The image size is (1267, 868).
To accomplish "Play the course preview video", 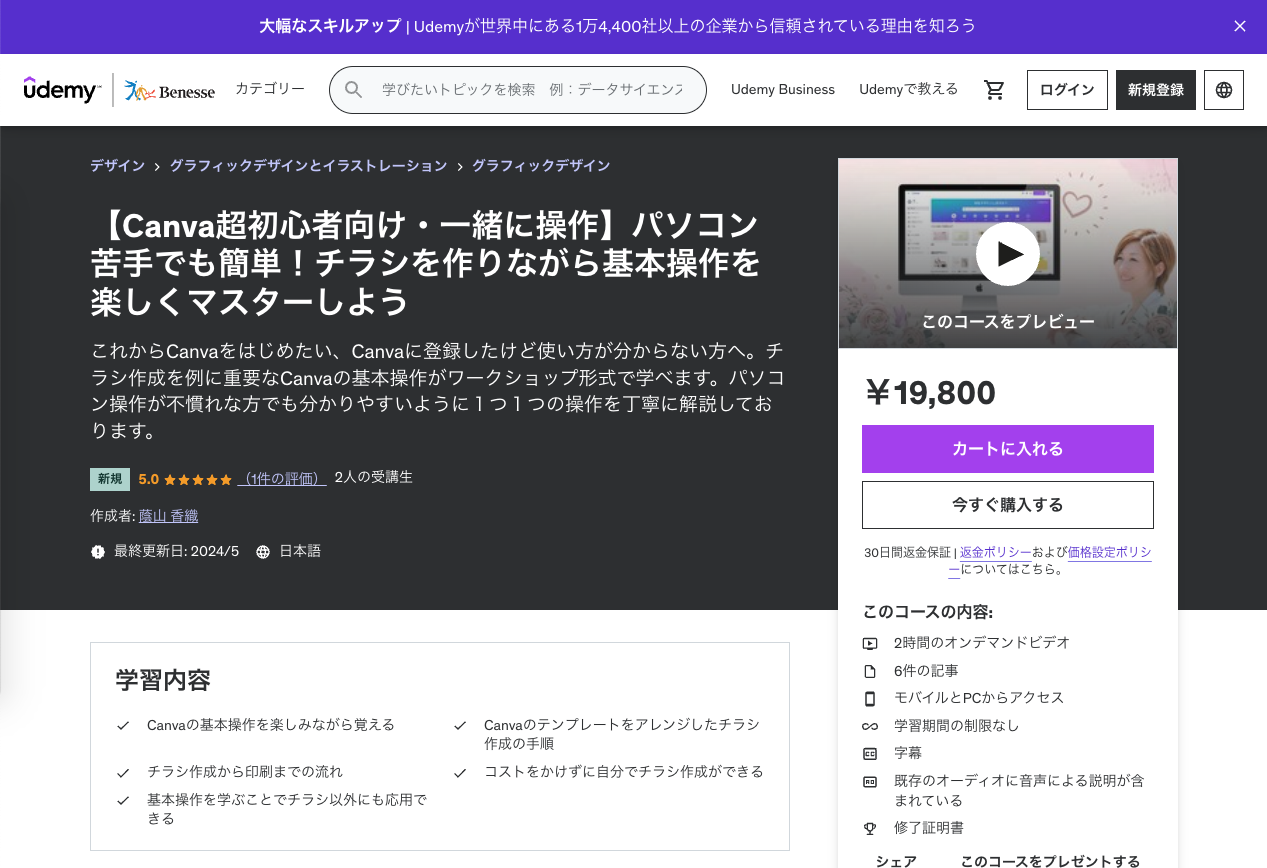I will click(x=1007, y=253).
